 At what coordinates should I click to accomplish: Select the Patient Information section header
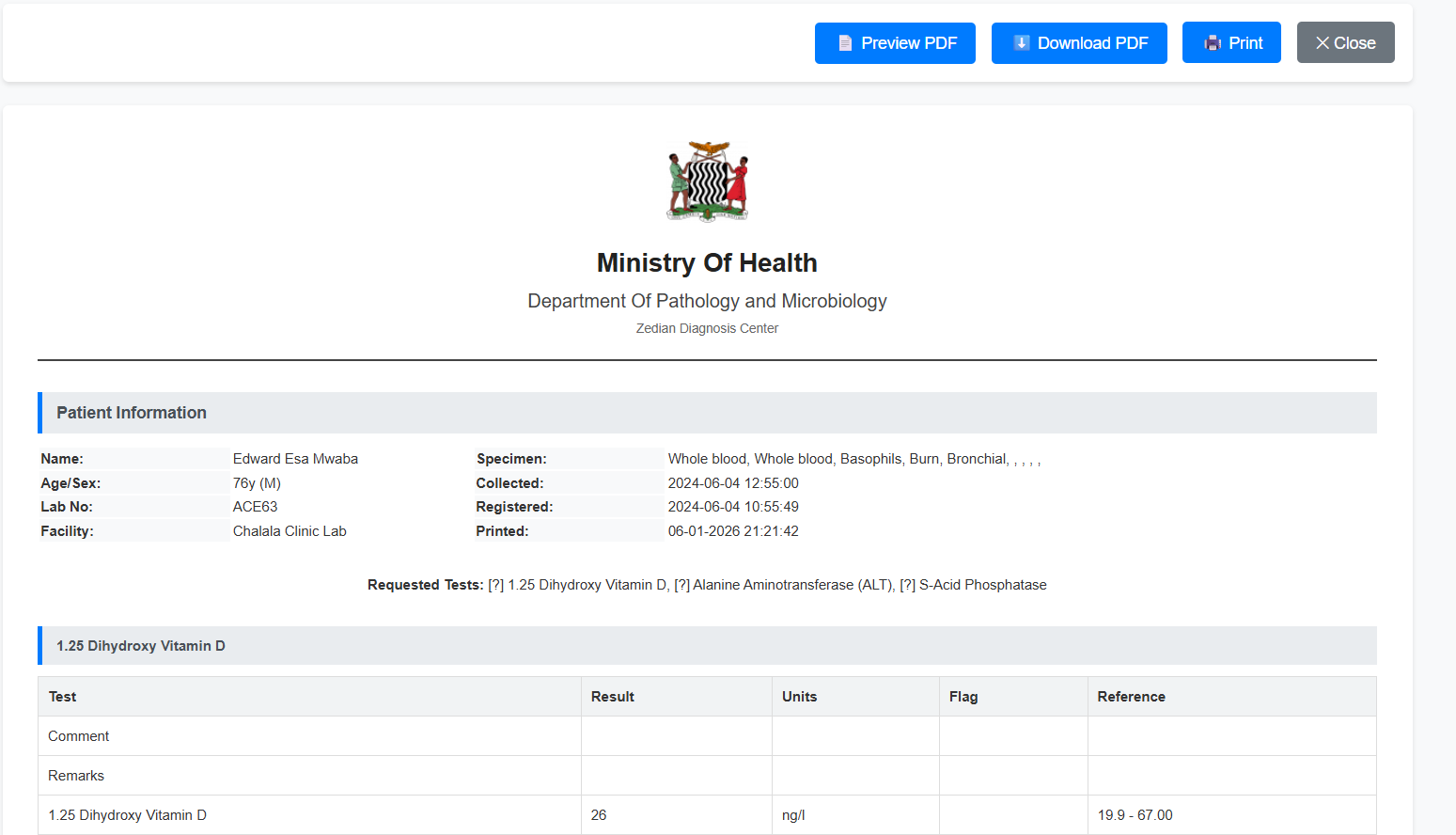tap(131, 413)
